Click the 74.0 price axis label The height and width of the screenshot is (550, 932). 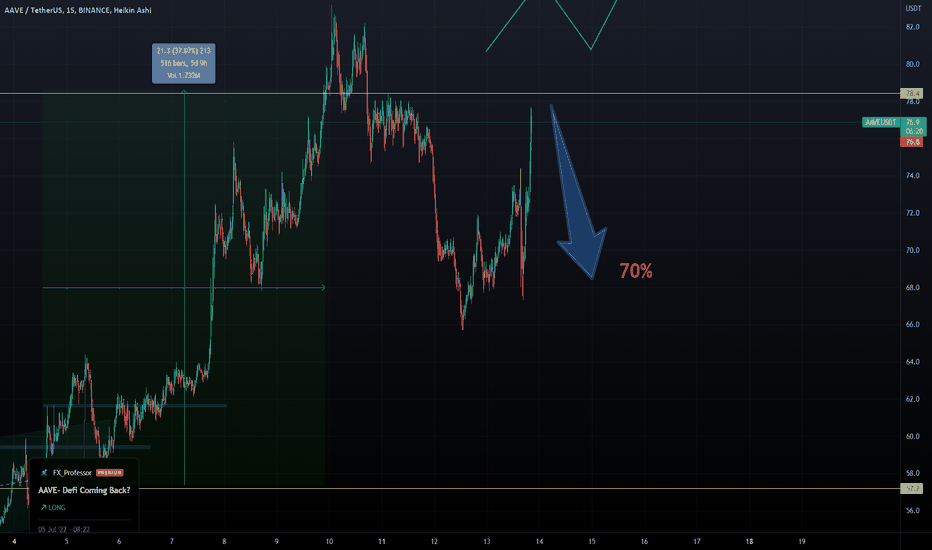[912, 176]
